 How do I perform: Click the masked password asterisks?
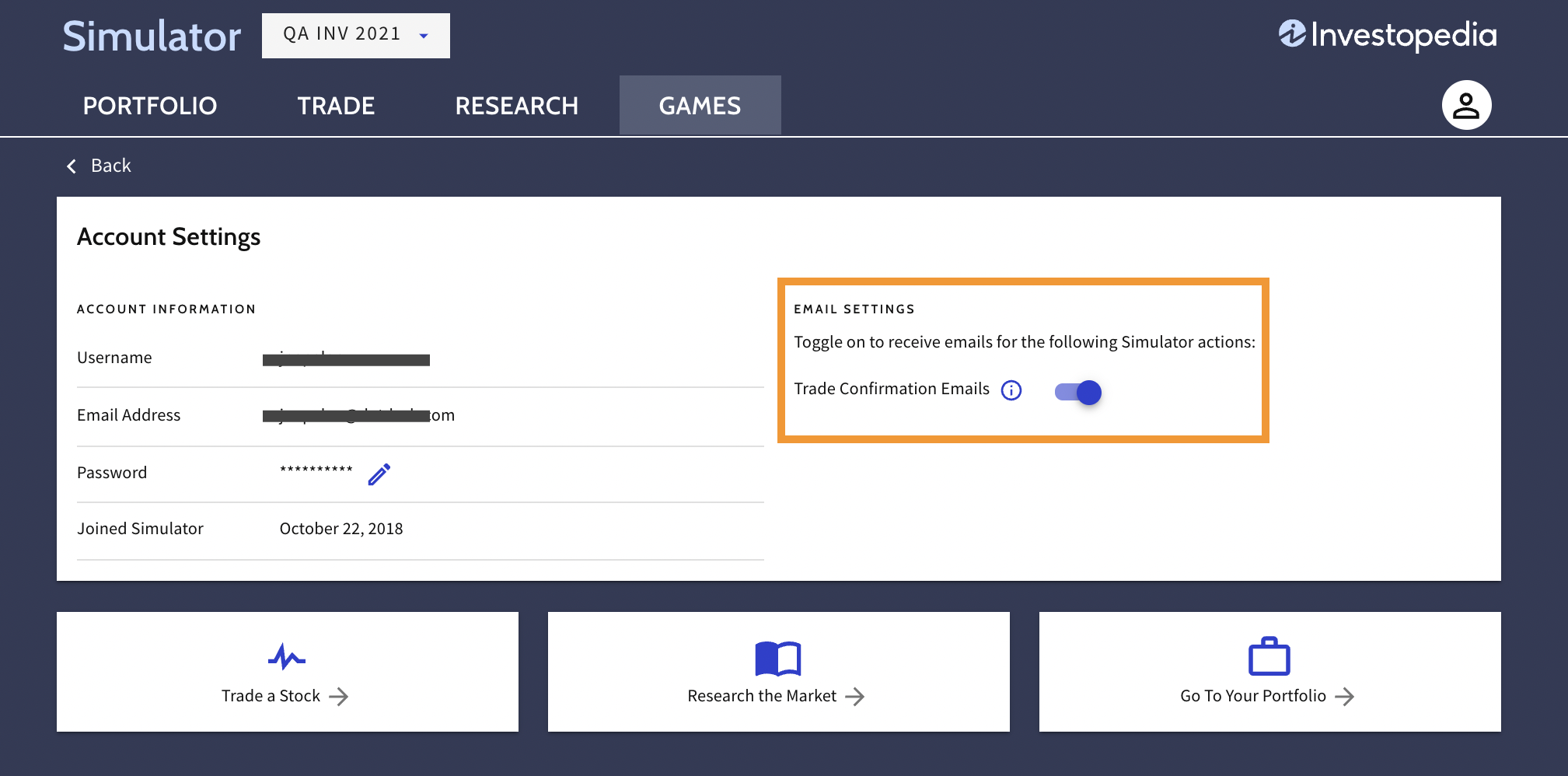coord(316,470)
